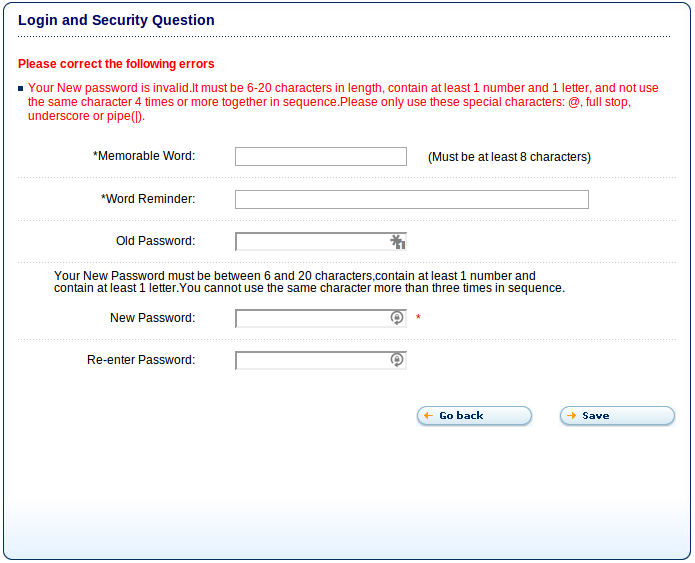Click the Re-enter Password label
Viewport: 695px width, 563px height.
click(141, 360)
